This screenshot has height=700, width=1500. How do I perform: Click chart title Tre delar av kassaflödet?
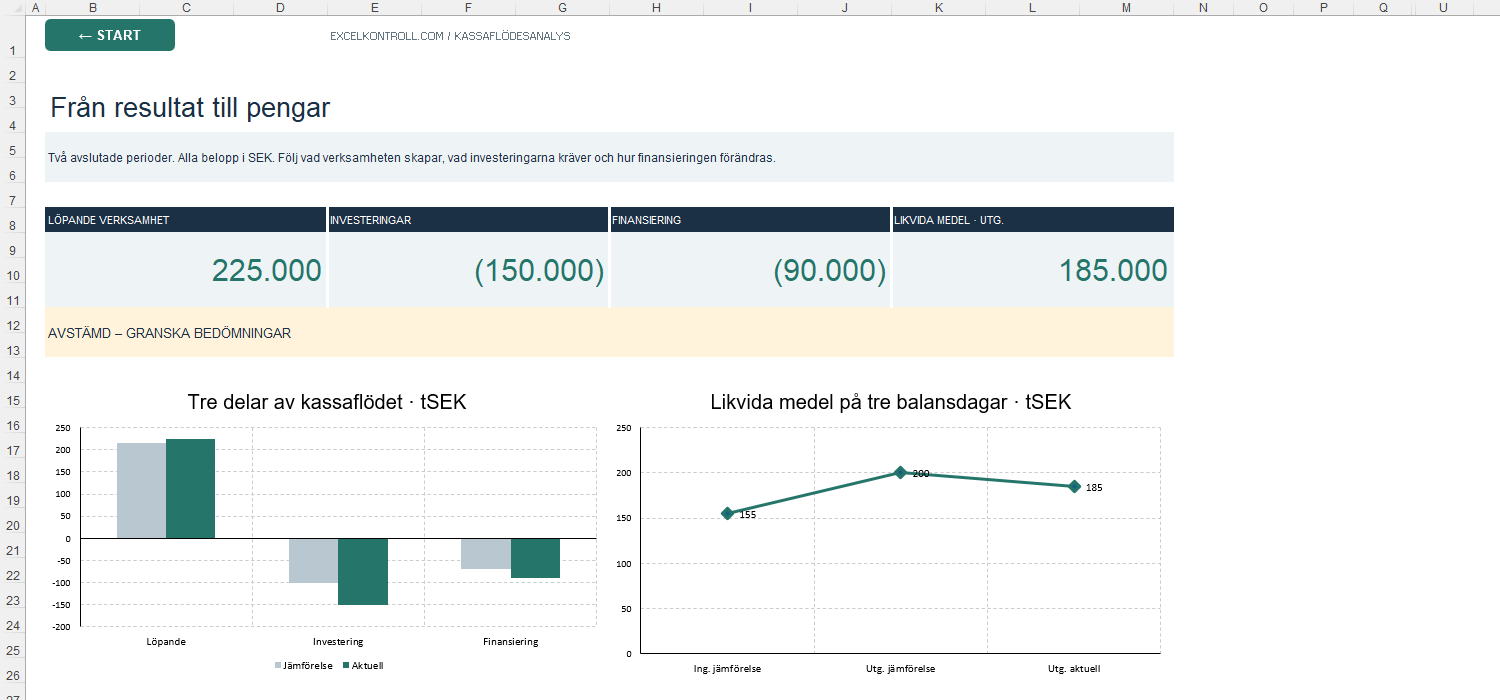click(327, 402)
